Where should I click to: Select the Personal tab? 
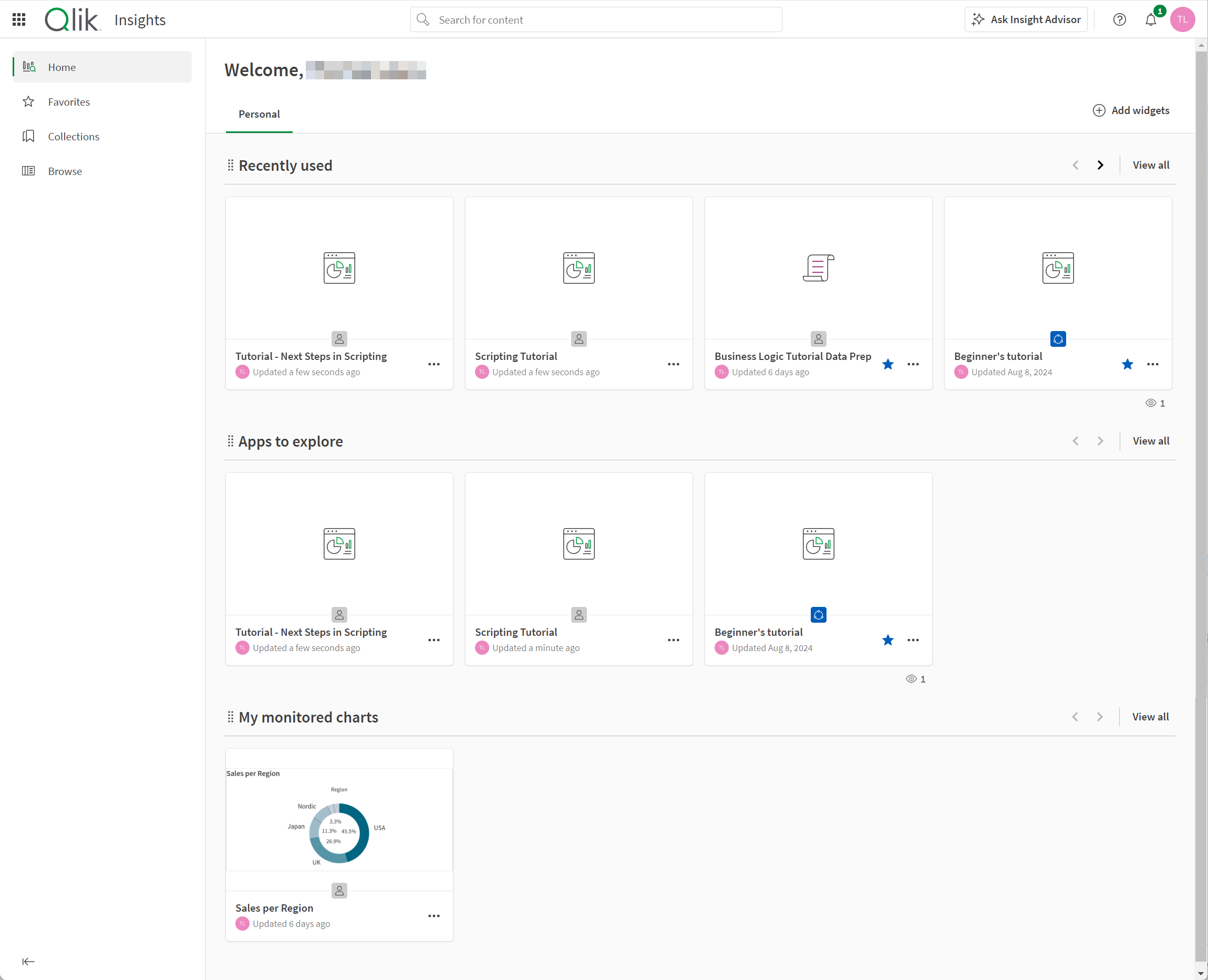pos(259,113)
